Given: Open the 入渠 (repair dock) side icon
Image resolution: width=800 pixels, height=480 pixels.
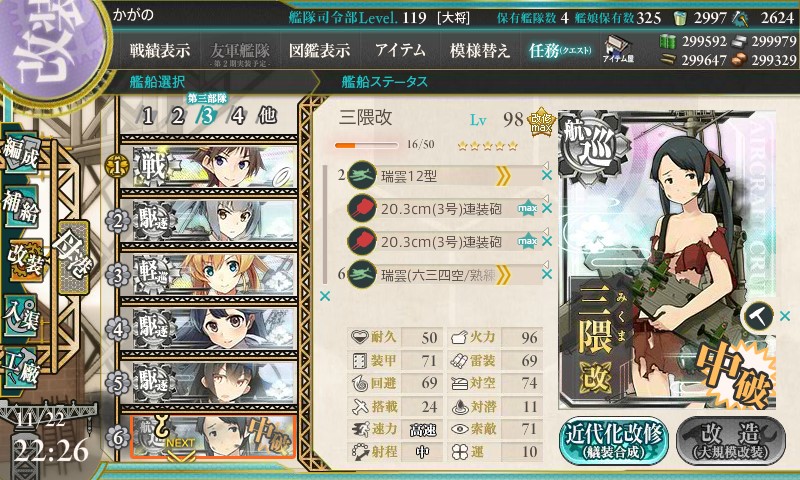Looking at the screenshot, I should click(20, 317).
